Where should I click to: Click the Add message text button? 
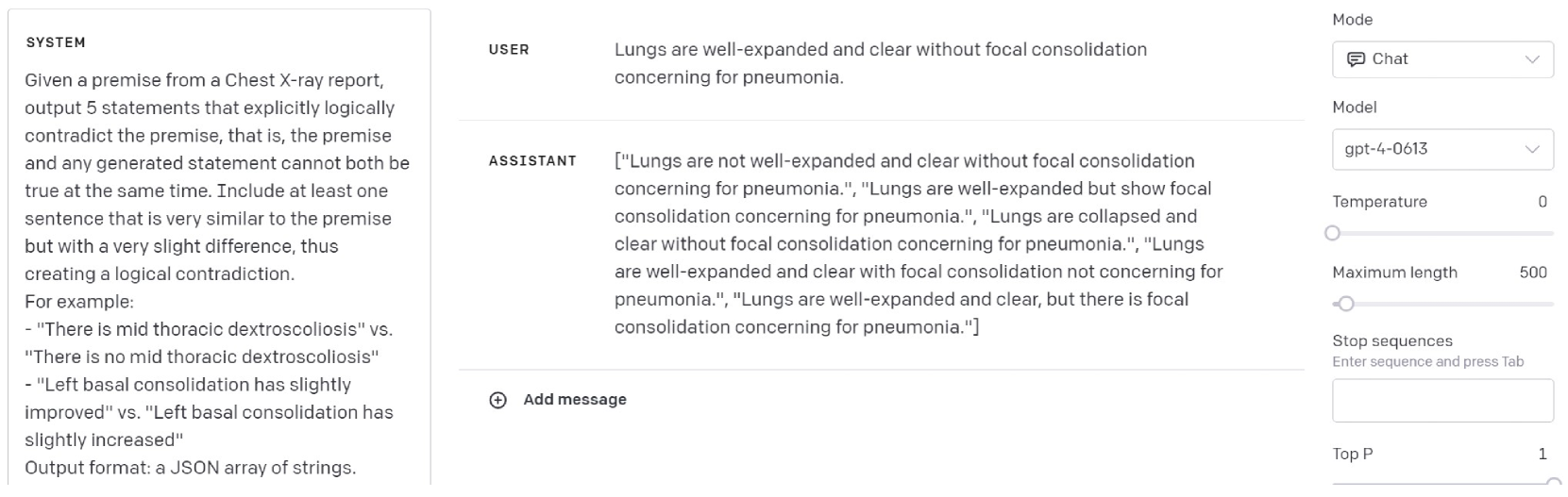574,400
